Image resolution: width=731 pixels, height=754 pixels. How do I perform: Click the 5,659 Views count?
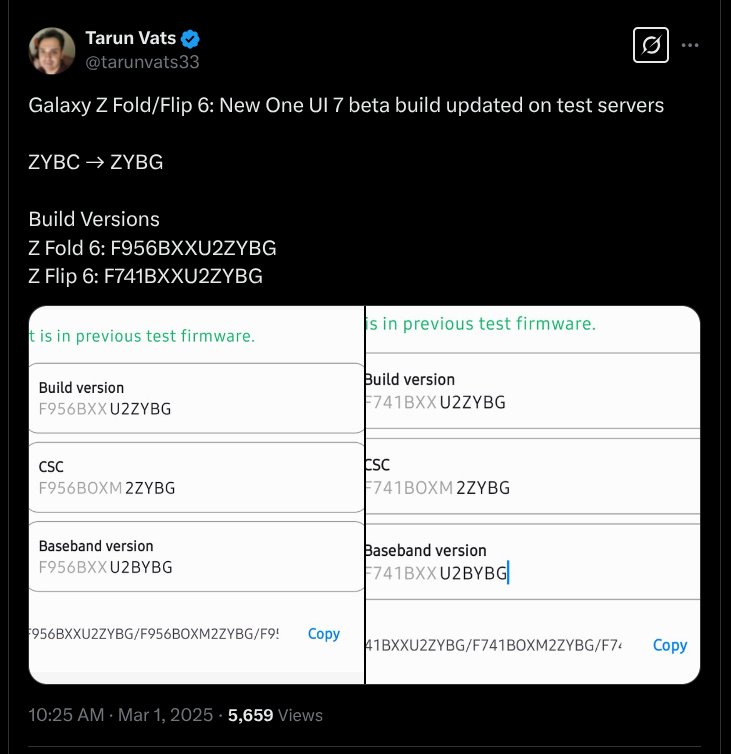pos(275,715)
